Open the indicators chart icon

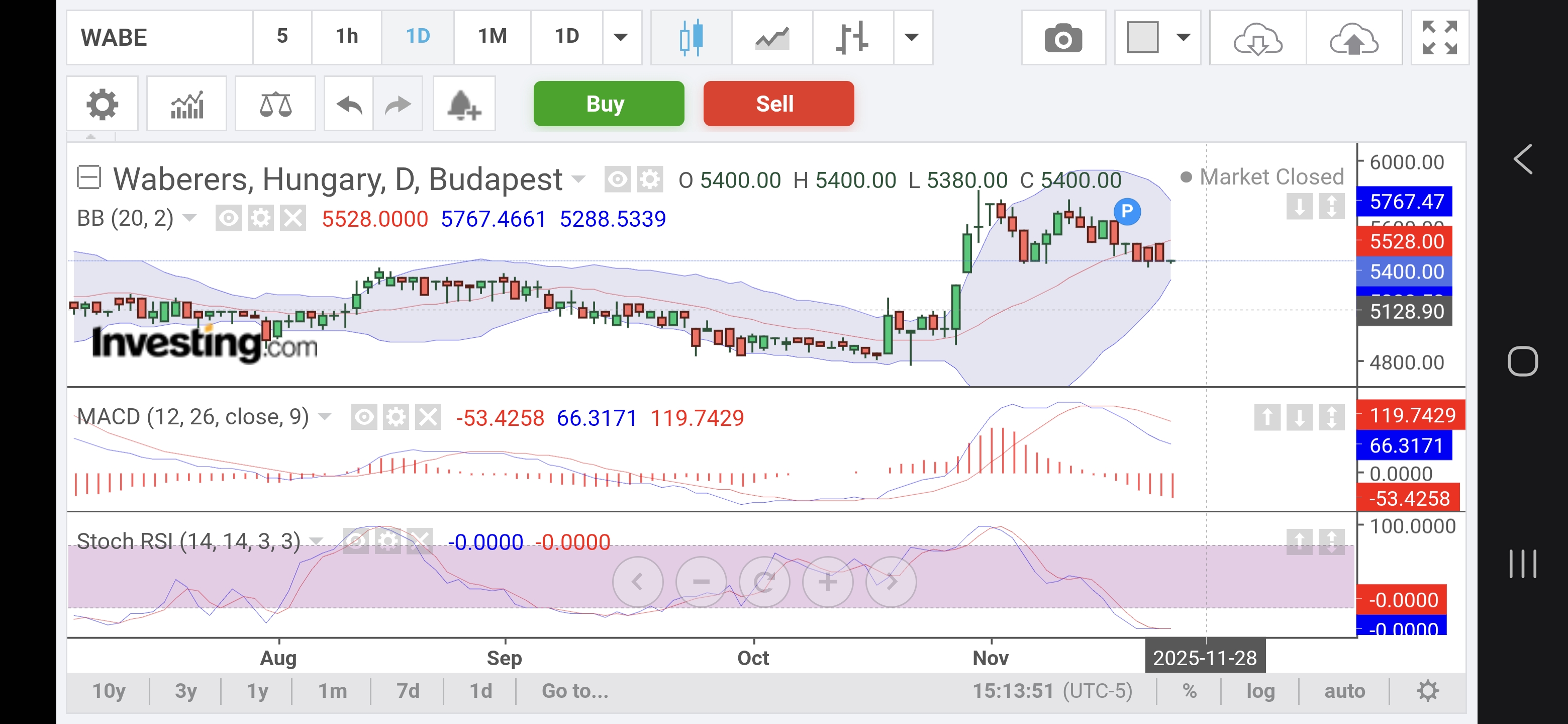point(187,105)
